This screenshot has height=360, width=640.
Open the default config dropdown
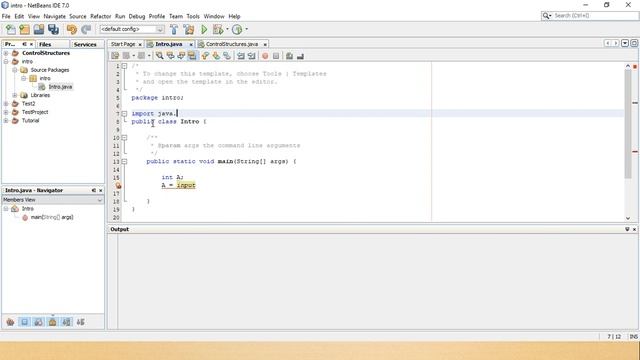[160, 29]
